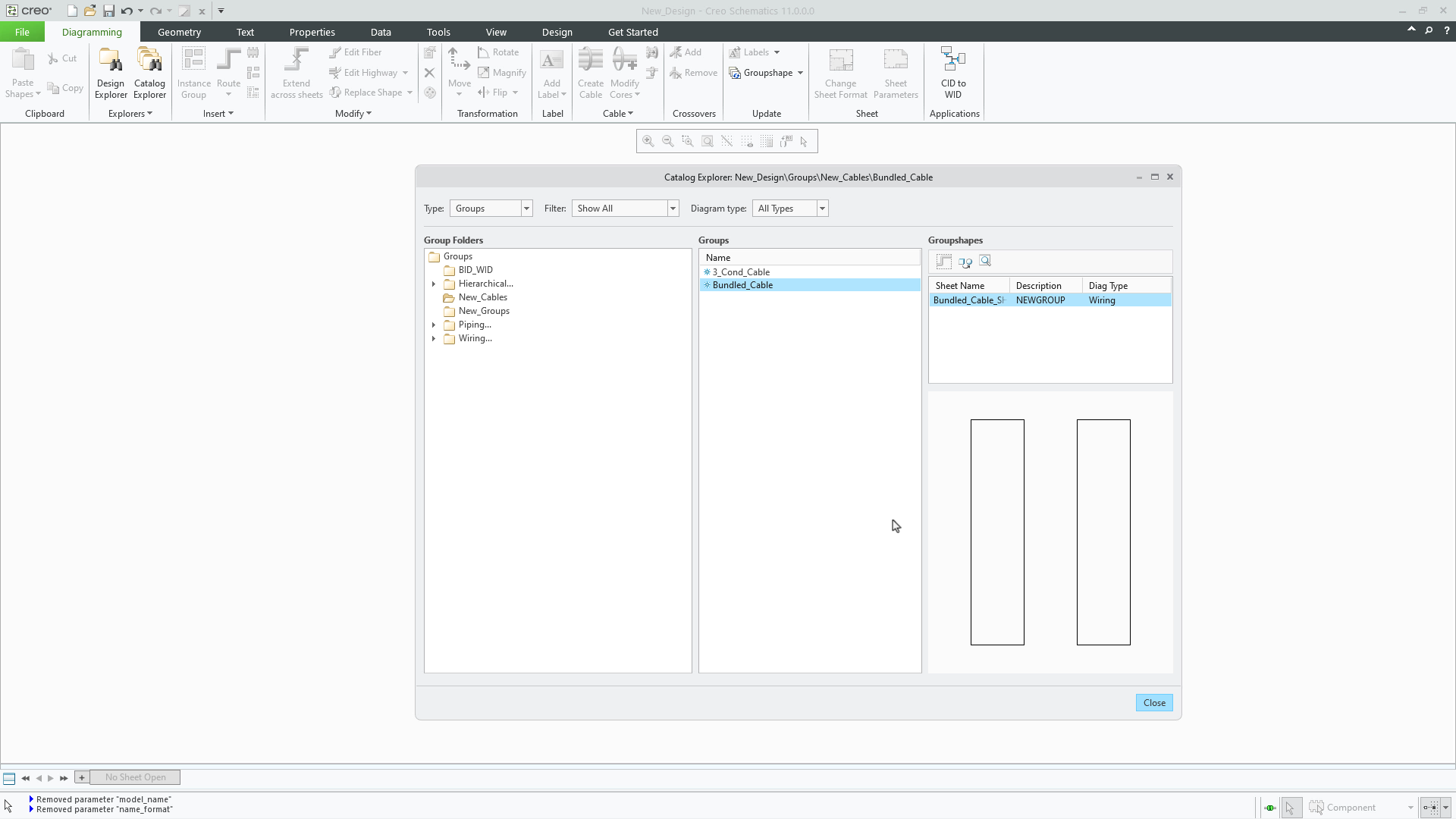Click the Sheet Name column header
Screen dimensions: 1456x819
(x=969, y=286)
